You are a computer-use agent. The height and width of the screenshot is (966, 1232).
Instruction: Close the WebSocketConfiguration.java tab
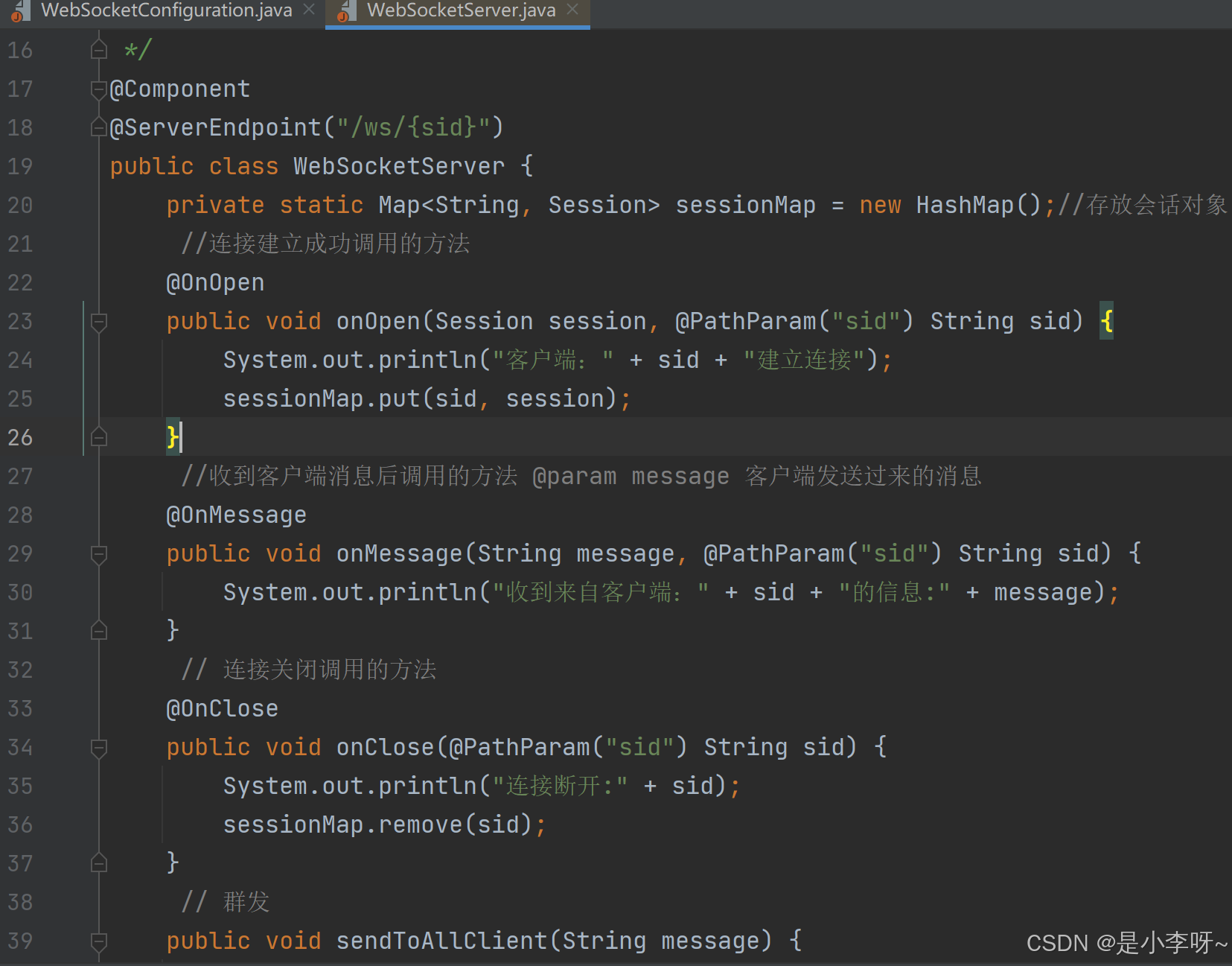(x=309, y=10)
